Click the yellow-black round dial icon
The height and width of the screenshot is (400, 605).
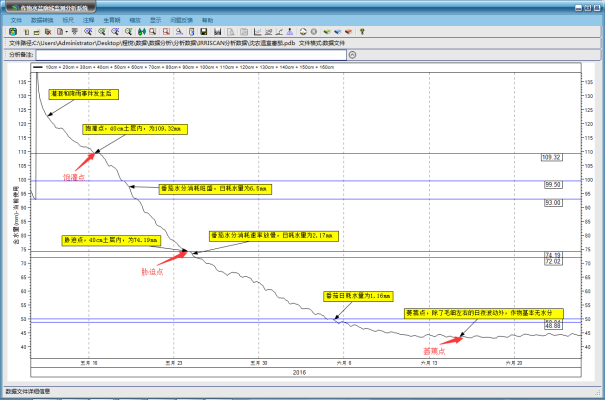303,32
